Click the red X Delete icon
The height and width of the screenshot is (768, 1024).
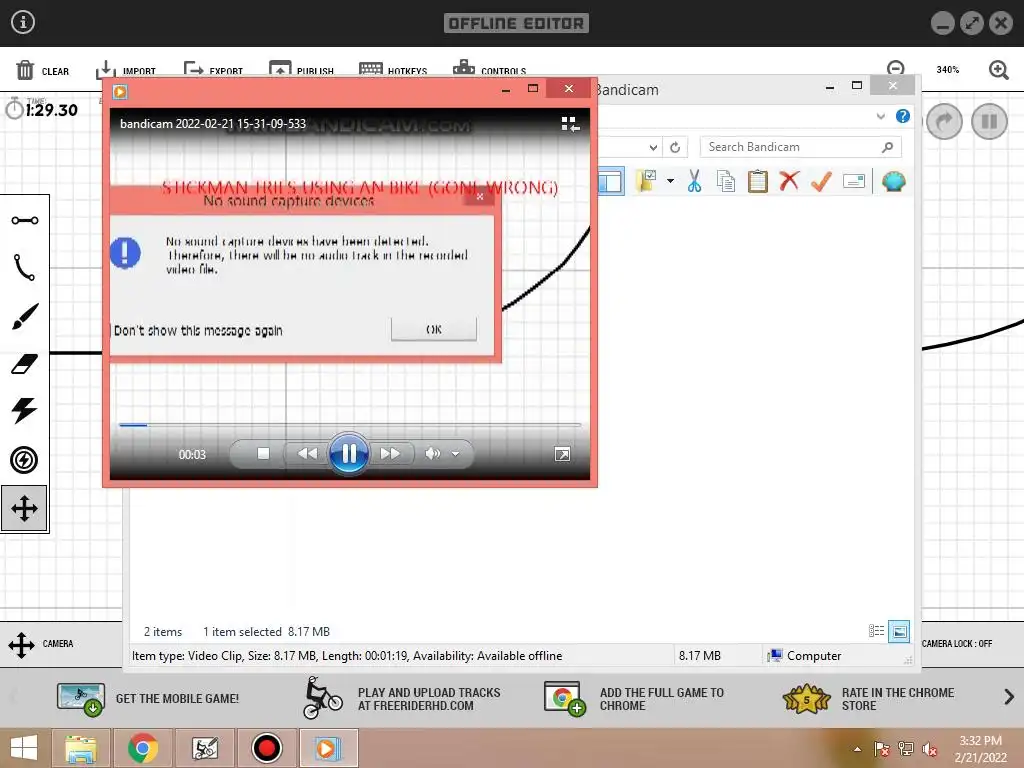coord(790,181)
